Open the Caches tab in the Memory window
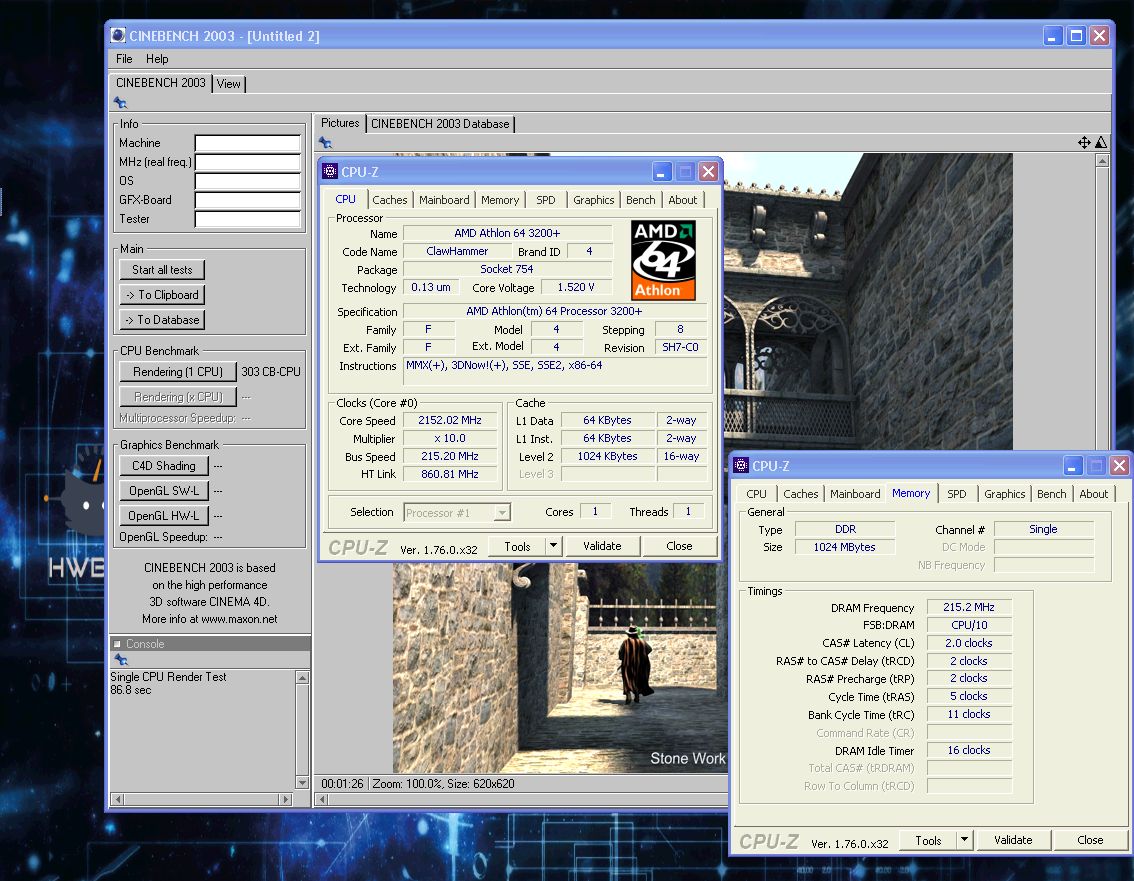1134x881 pixels. 801,494
